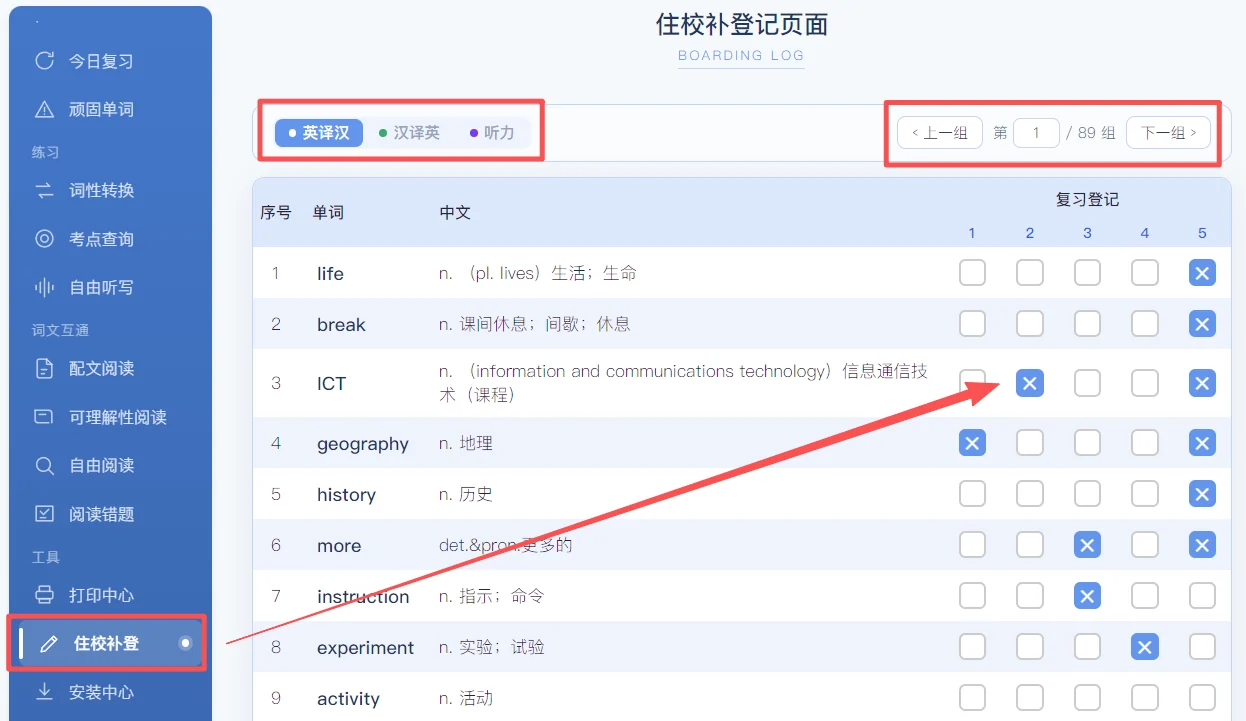Click the translation 'n. 地理'

coord(466,443)
